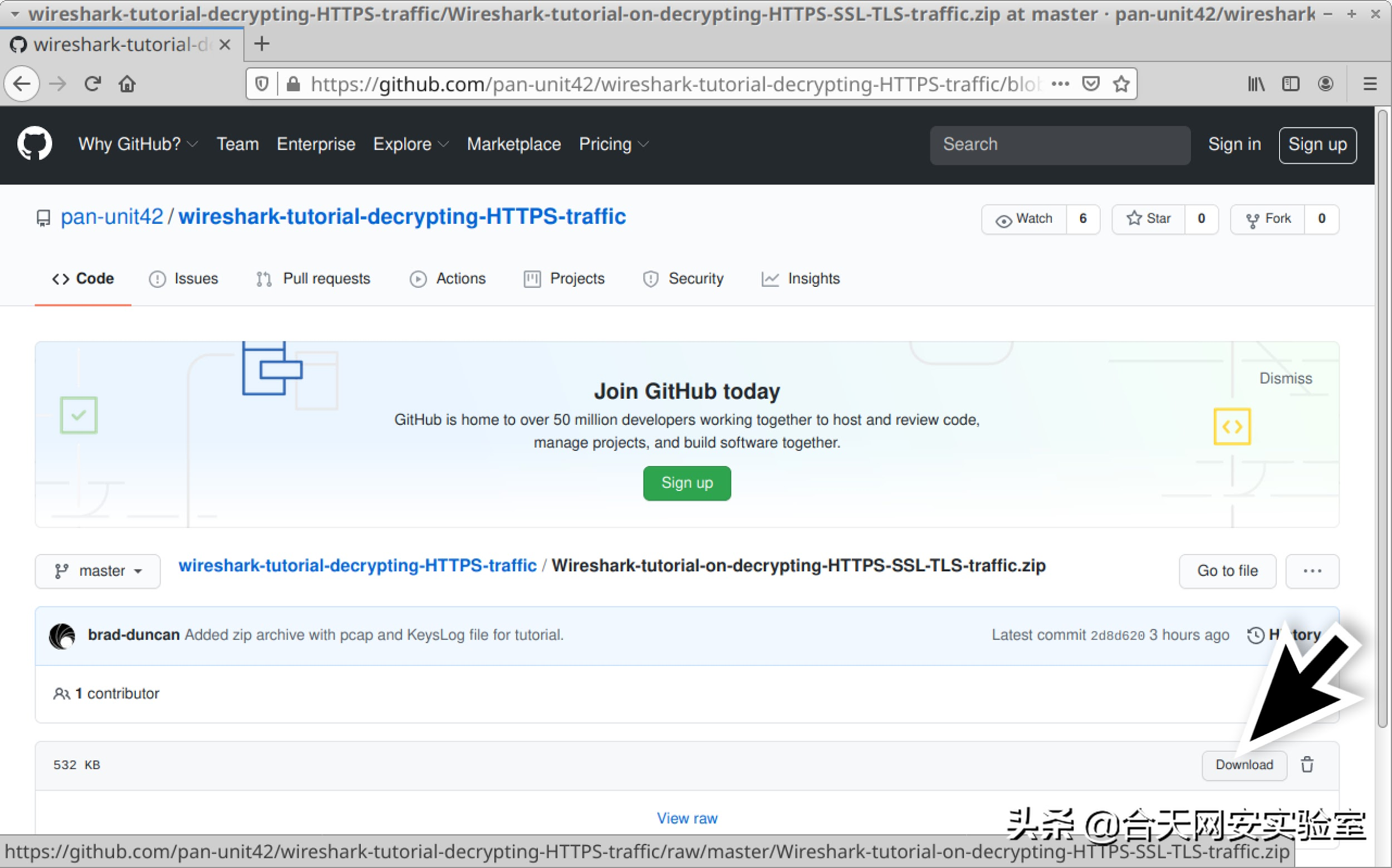This screenshot has height=868, width=1392.
Task: Switch to the Projects tab
Action: pyautogui.click(x=564, y=278)
